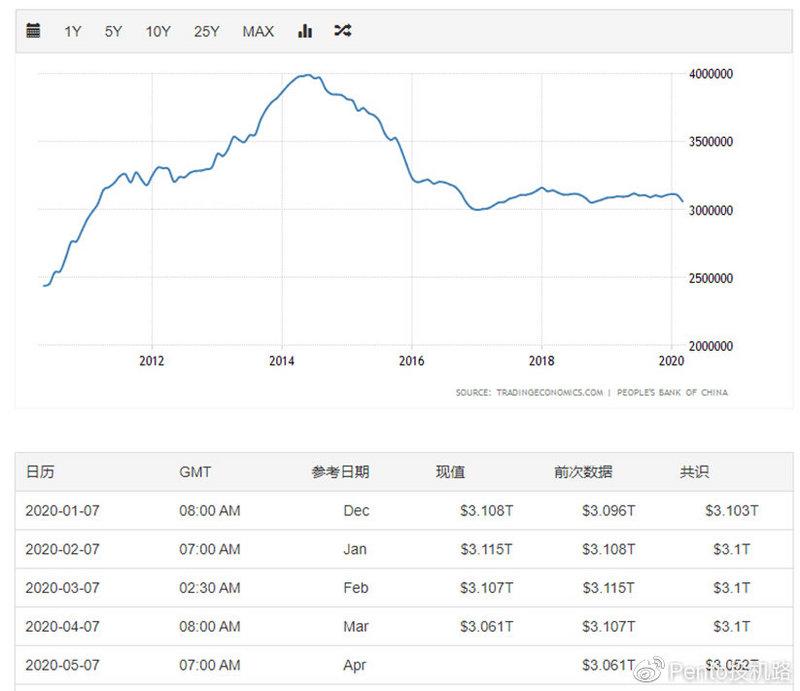Select the 10Y time range
Viewport: 800px width, 691px height.
(x=158, y=31)
